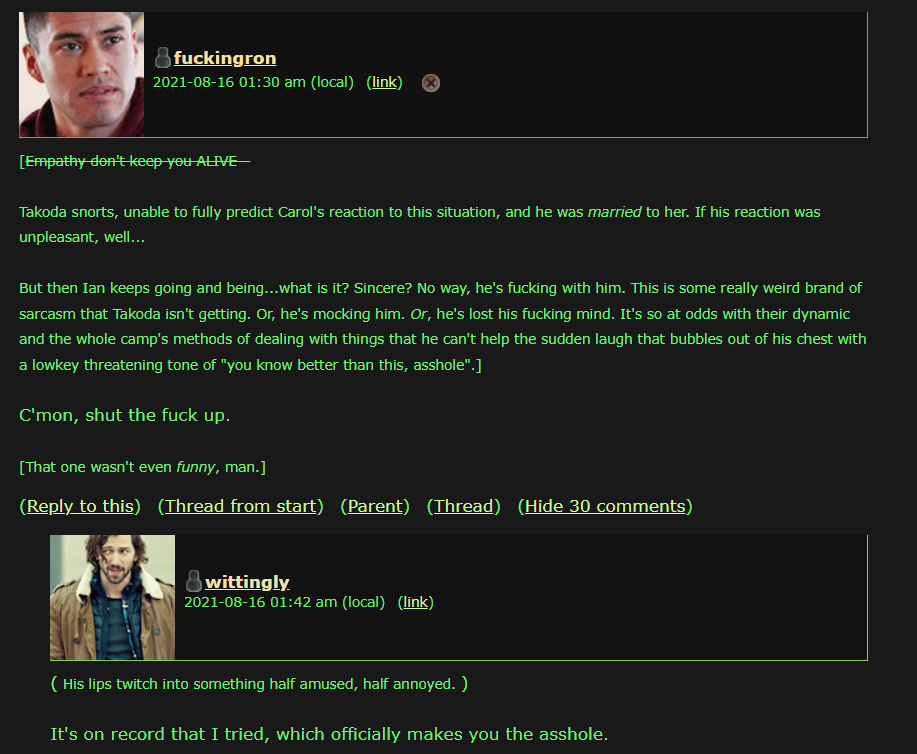The width and height of the screenshot is (917, 754).
Task: Click the 2021-08-16 01:42 am timestamp
Action: coord(284,602)
